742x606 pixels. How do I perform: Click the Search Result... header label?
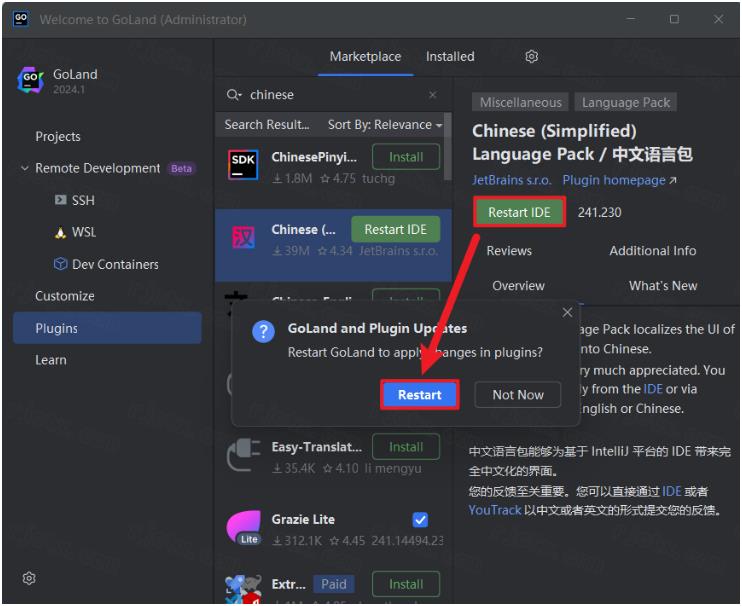click(x=266, y=125)
